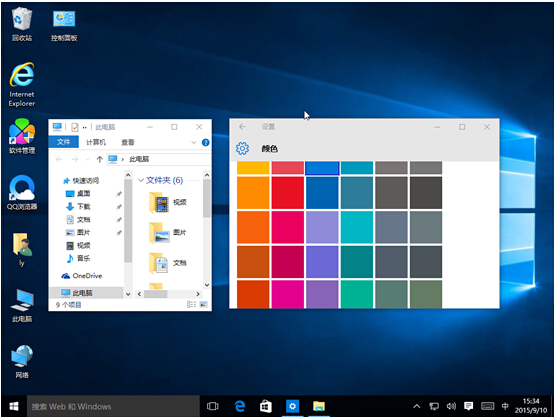Select 音乐 in the navigation pane
Screen dimensions: 556x419
[78, 258]
